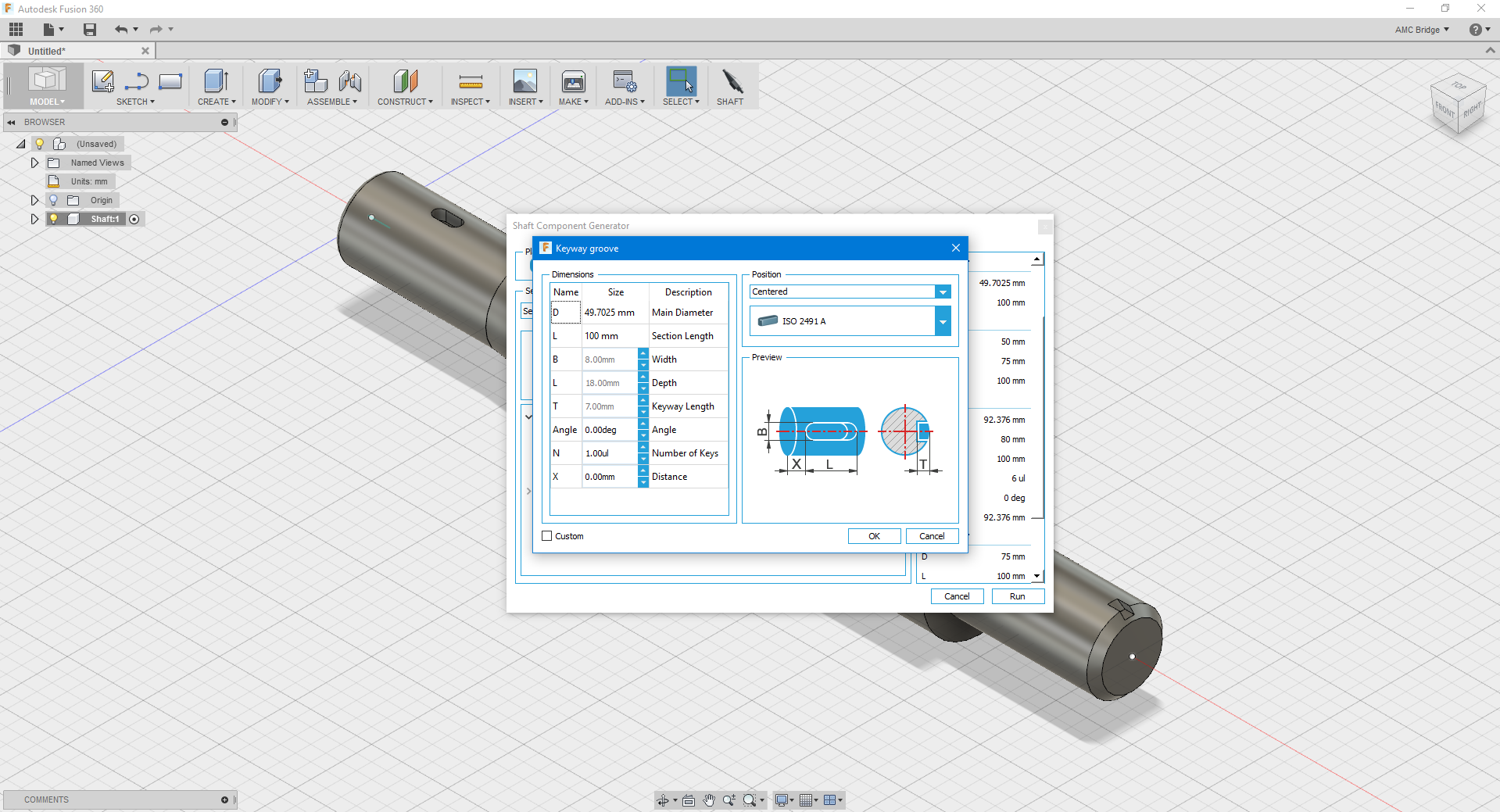Open the CREATE menu

pyautogui.click(x=217, y=102)
